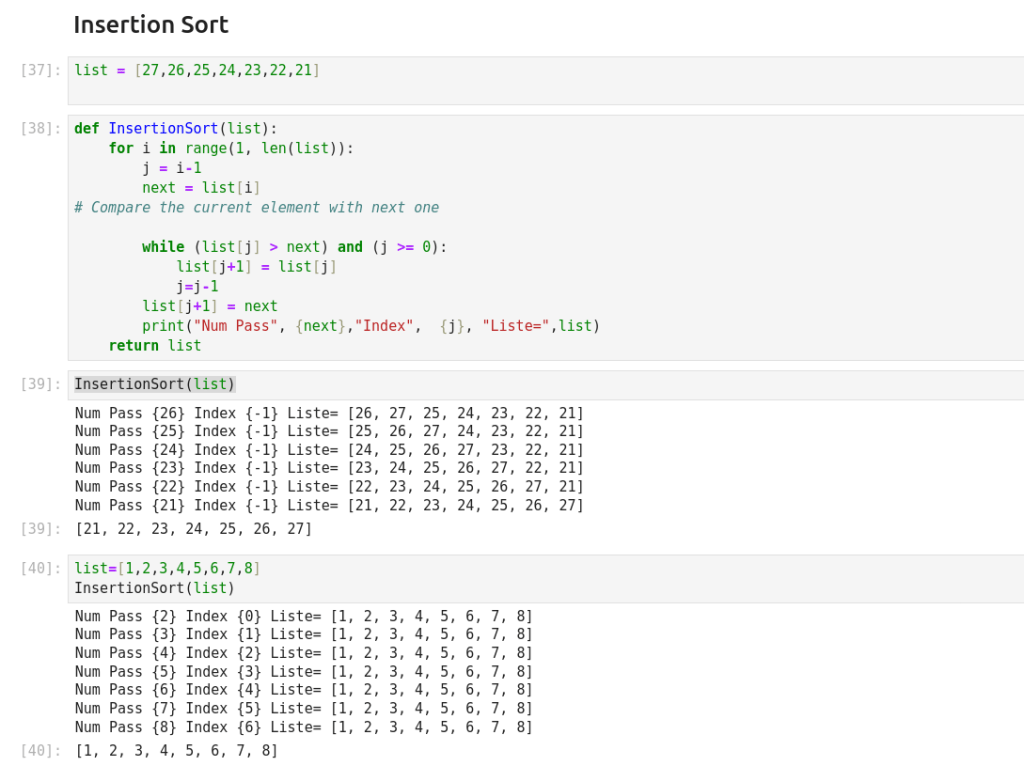Viewport: 1024px width, 766px height.
Task: Select the input prompt of cell 37
Action: [x=41, y=70]
